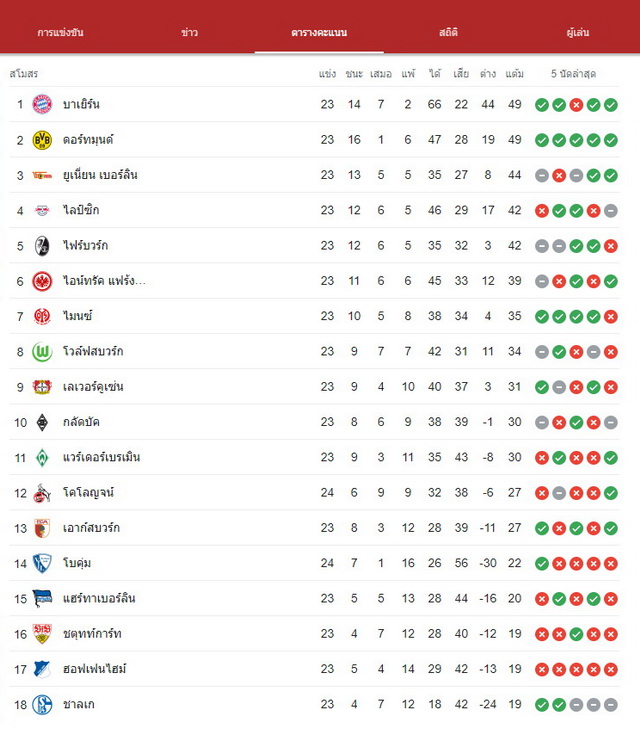
Task: Click the Bayern Munich club crest
Action: tap(42, 104)
